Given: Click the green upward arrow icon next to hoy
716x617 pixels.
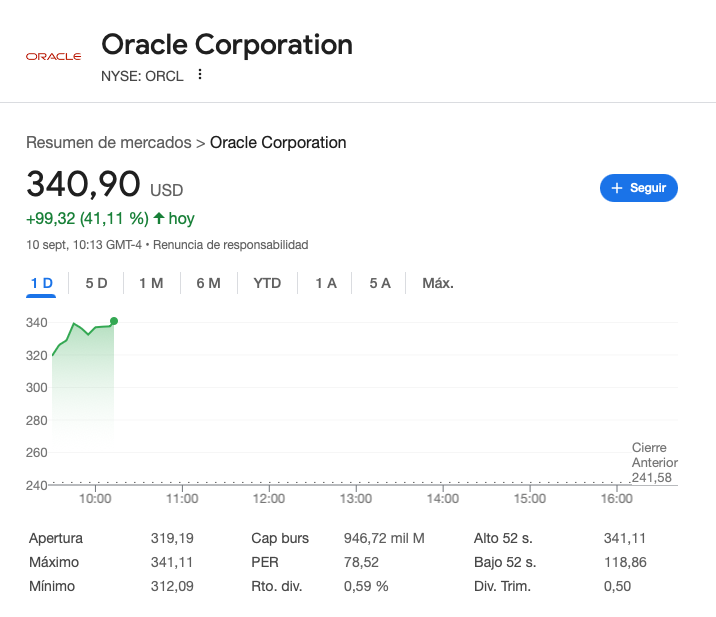Looking at the screenshot, I should point(159,218).
